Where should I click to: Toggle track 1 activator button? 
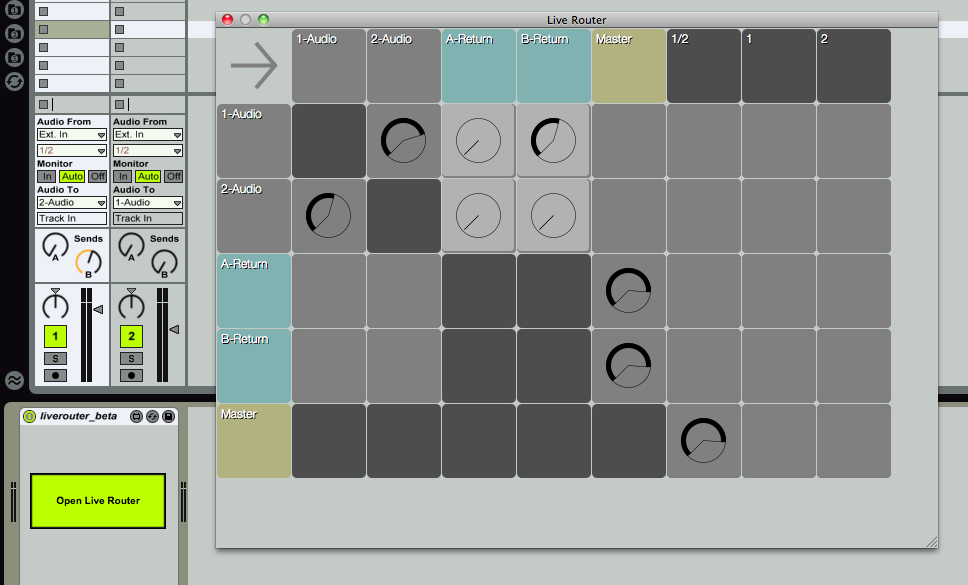55,336
